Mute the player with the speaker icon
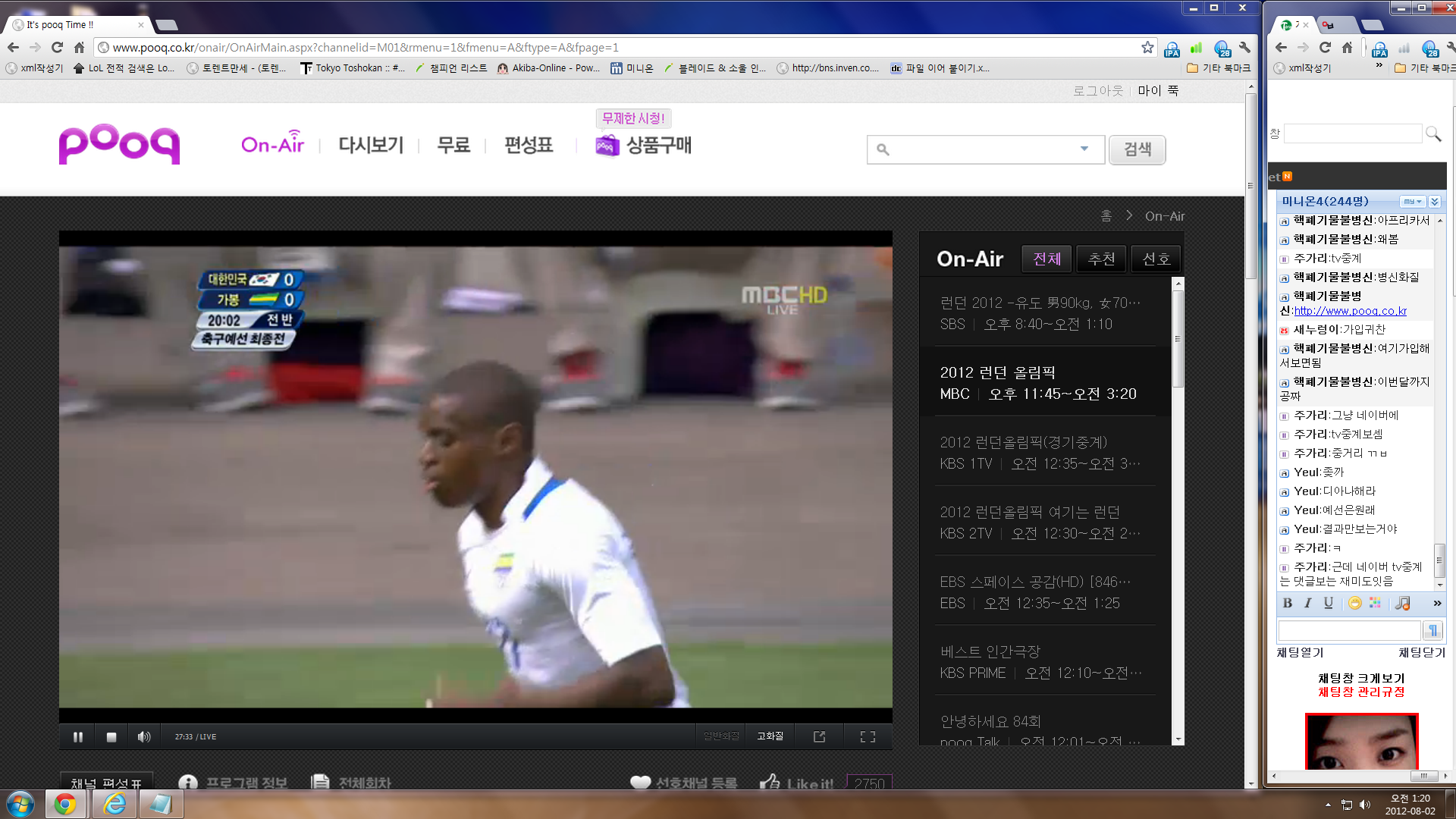This screenshot has width=1456, height=819. point(143,736)
